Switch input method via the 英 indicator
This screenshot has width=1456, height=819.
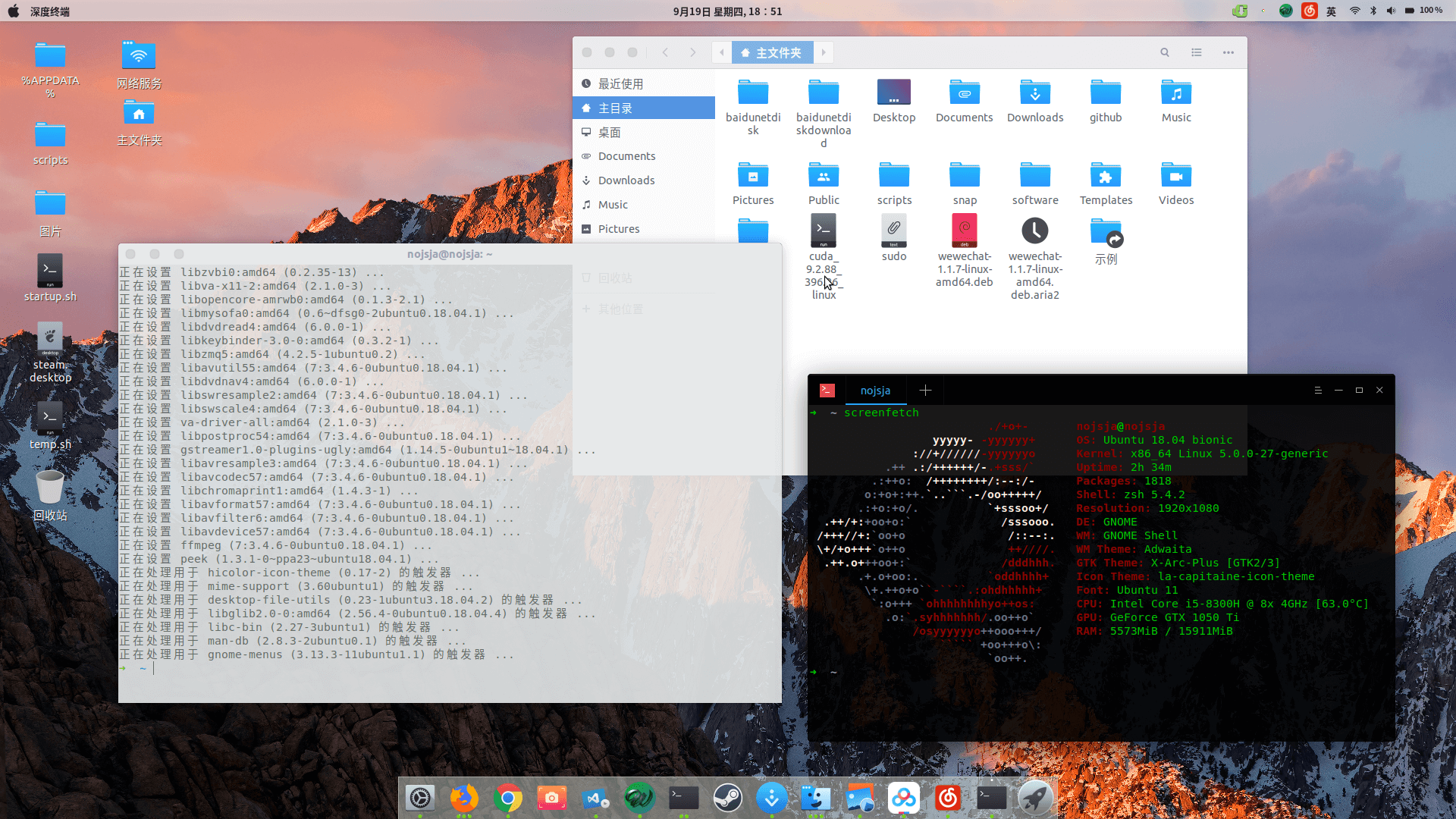click(1331, 11)
